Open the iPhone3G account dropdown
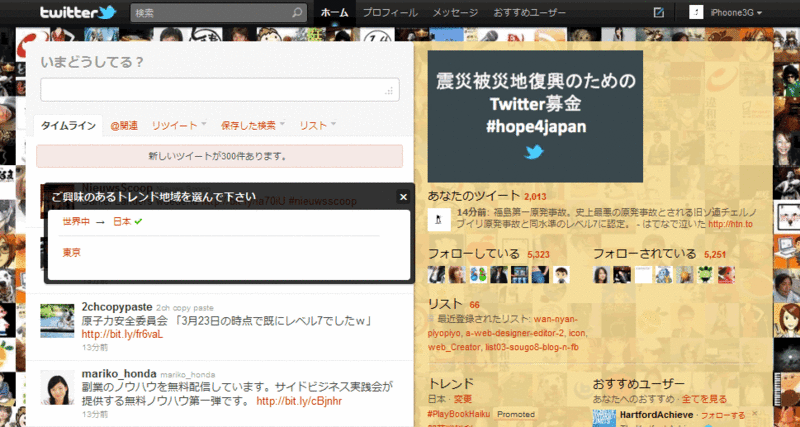This screenshot has width=800, height=427. click(x=737, y=13)
